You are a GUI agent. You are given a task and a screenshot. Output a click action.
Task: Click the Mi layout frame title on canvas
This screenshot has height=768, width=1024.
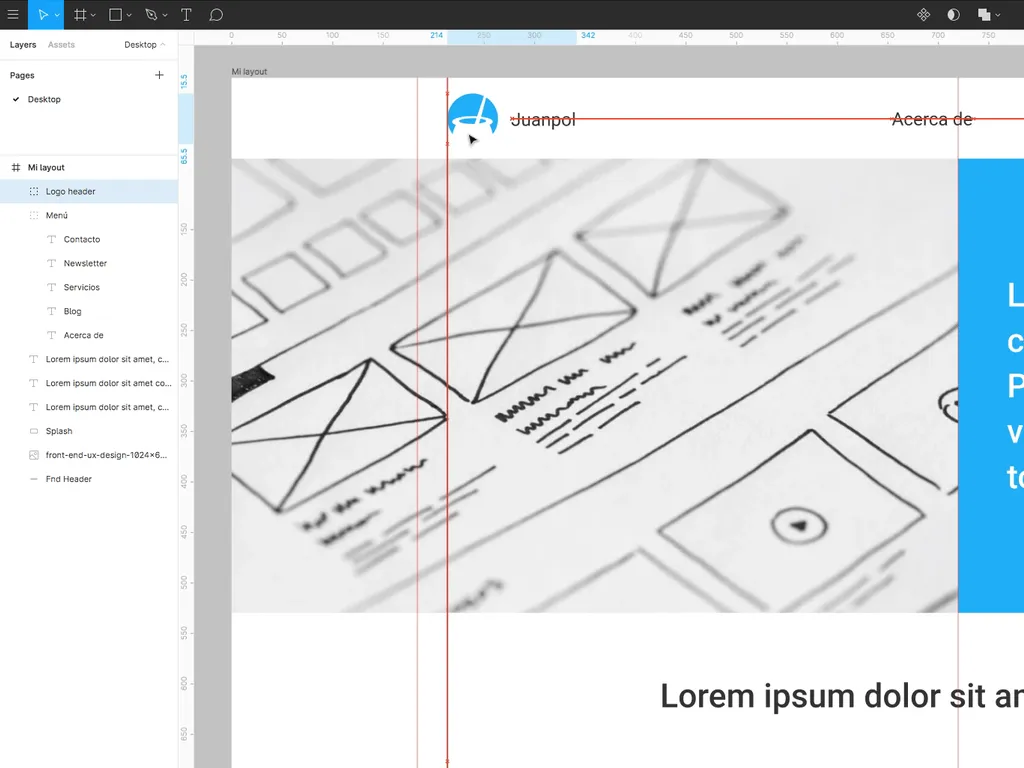249,71
